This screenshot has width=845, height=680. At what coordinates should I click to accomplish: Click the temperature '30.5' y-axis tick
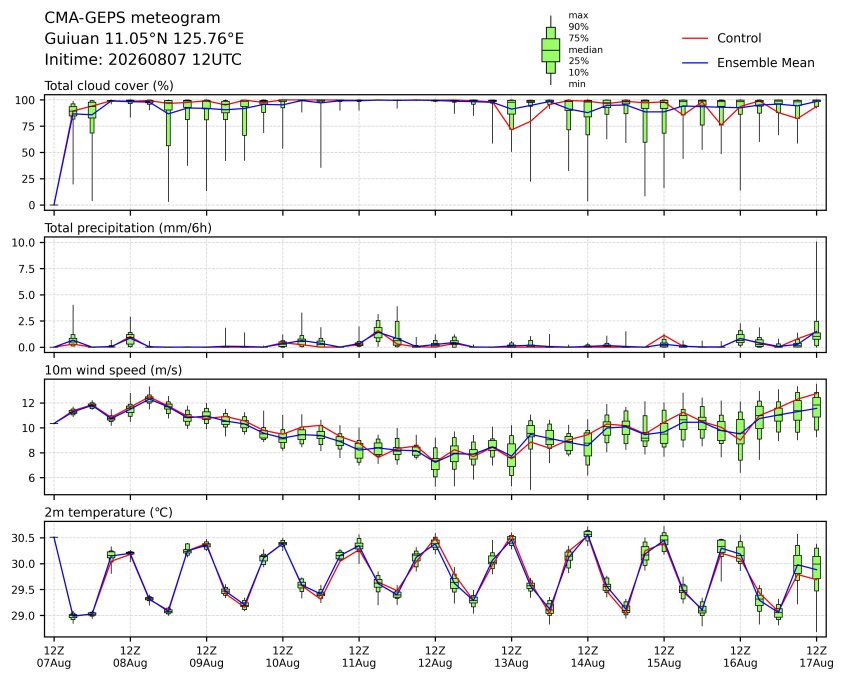point(24,538)
